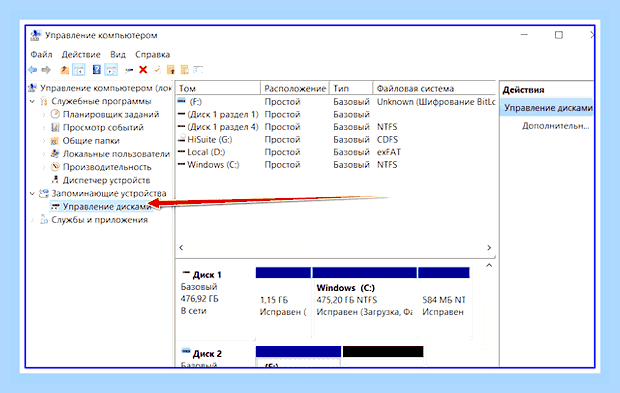
Task: Click the Диск 1 label in disk map
Action: tap(207, 275)
